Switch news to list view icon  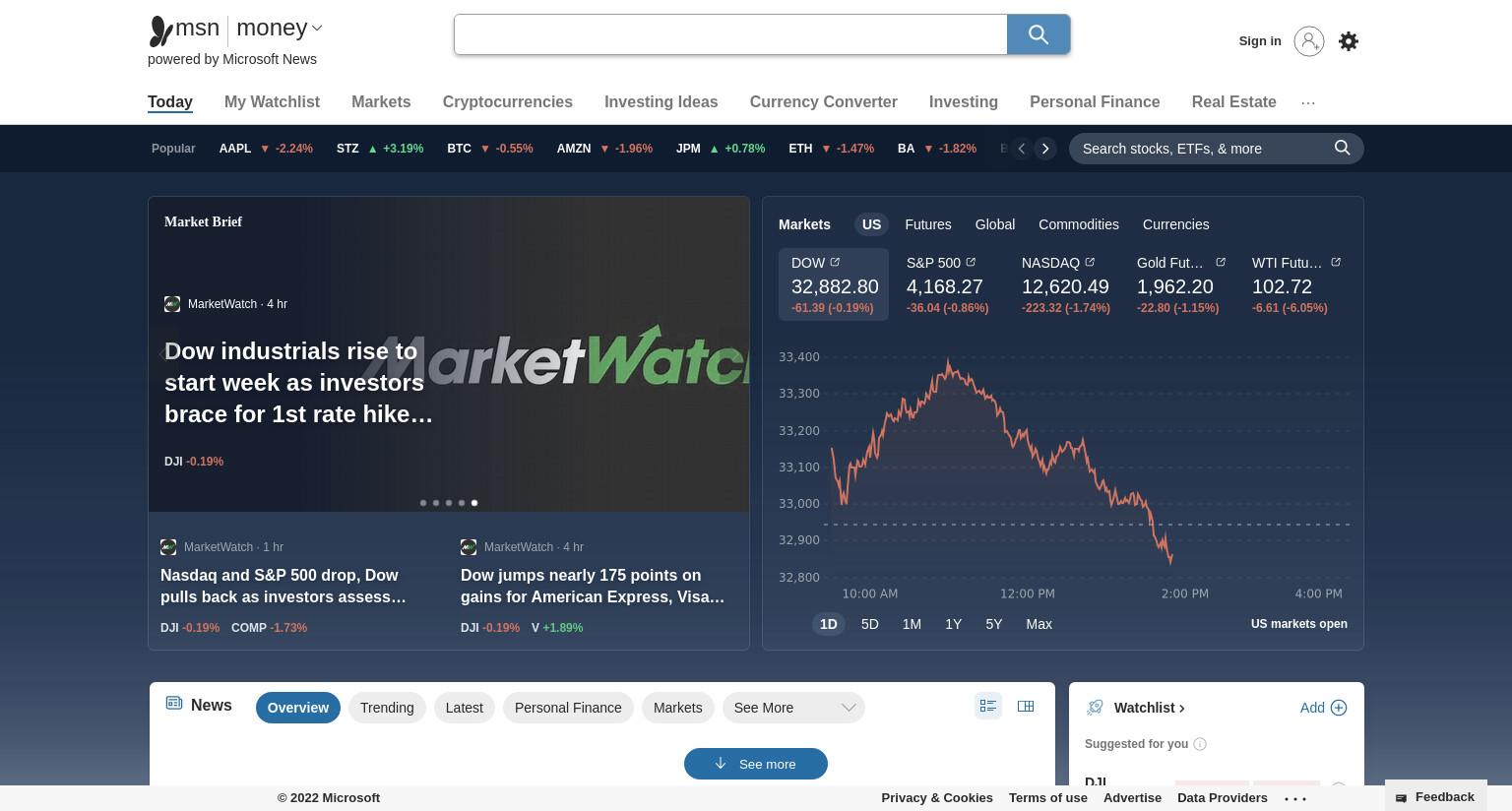click(x=988, y=706)
